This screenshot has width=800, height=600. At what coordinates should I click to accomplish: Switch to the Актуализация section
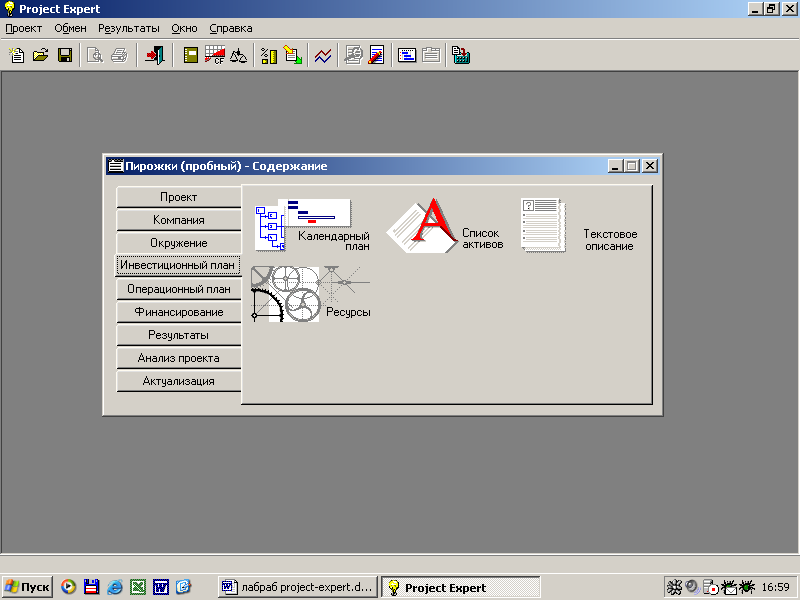tap(179, 381)
